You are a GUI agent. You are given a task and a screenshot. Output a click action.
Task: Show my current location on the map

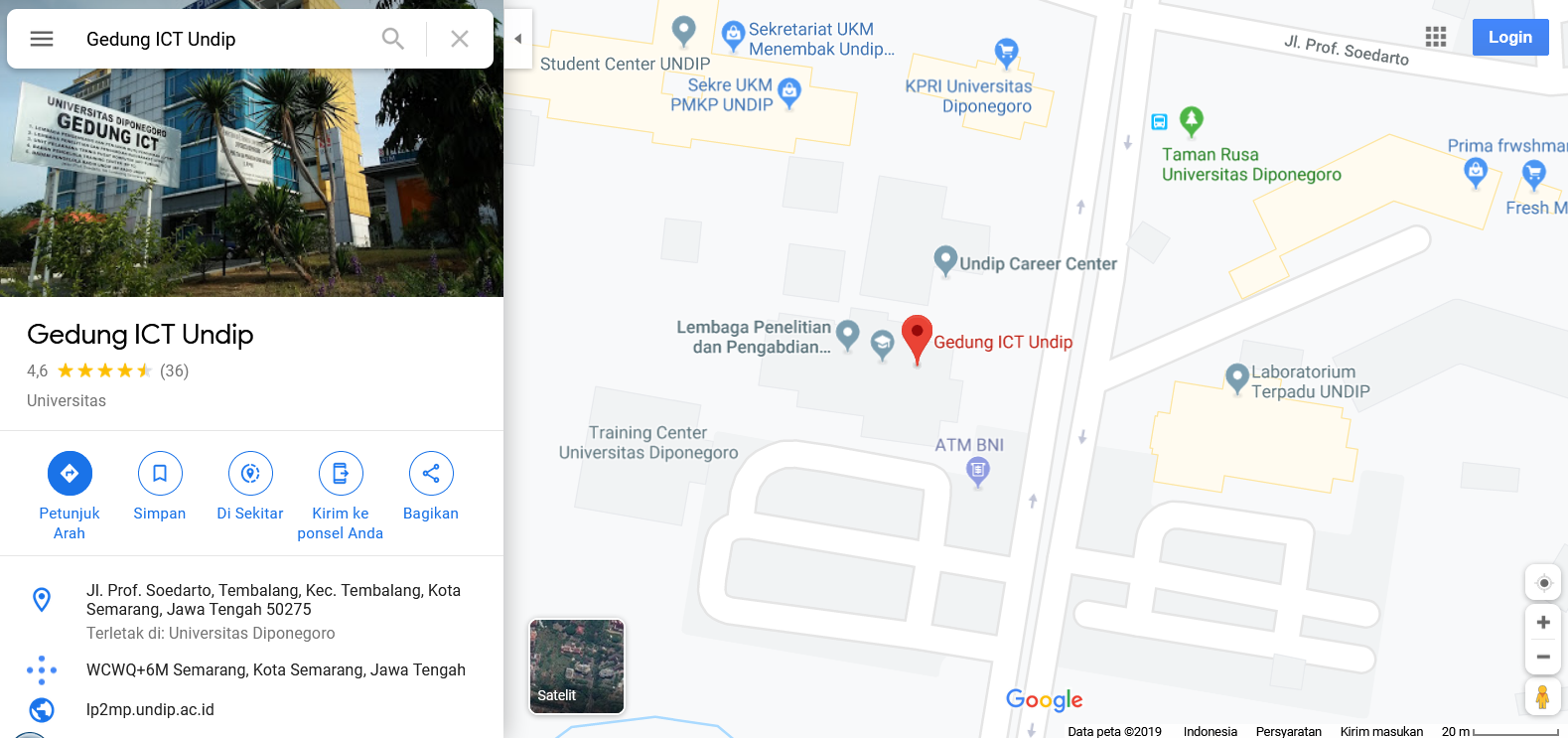coord(1543,583)
